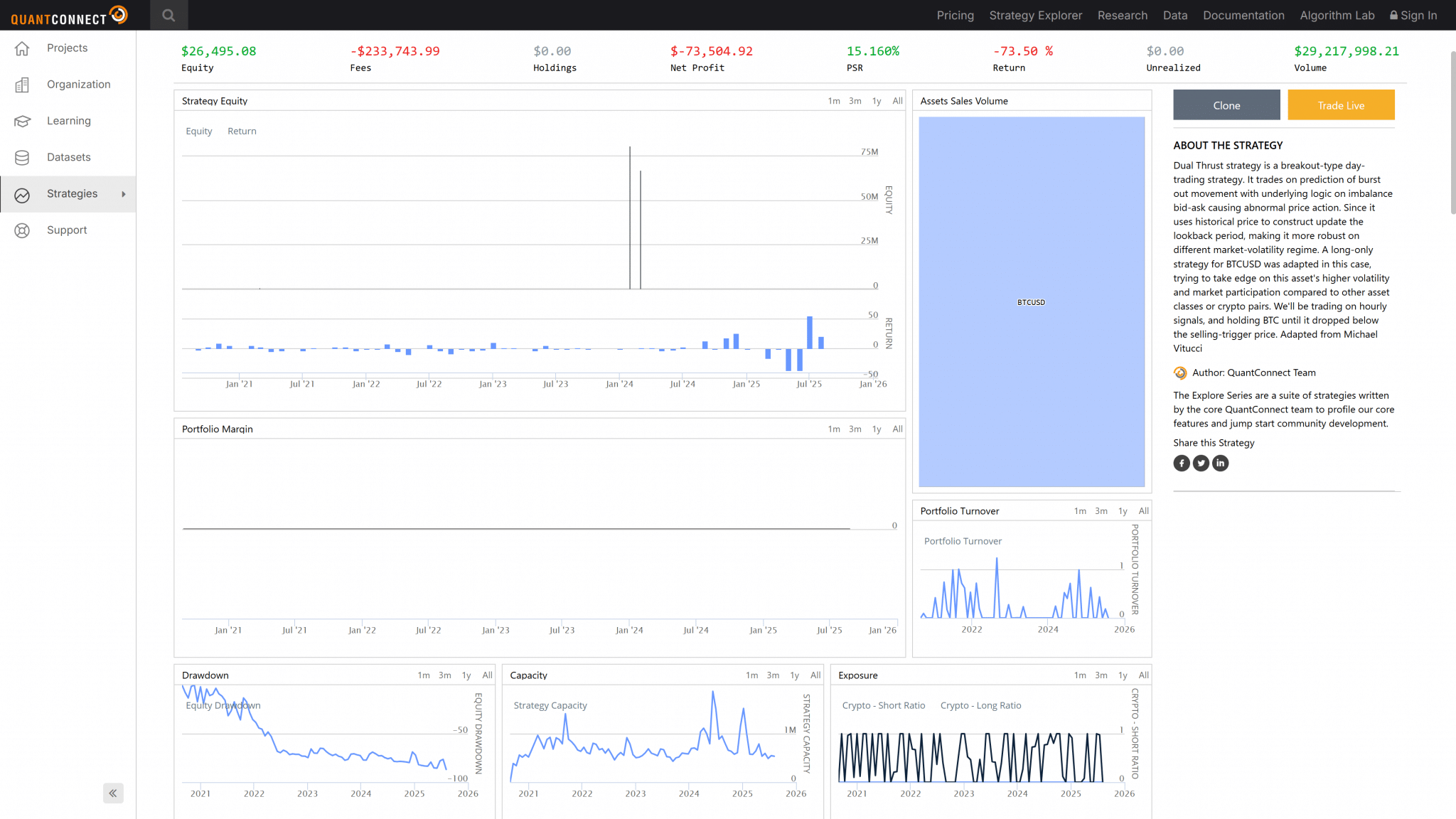Toggle Equity series in Strategy Equity legend

198,132
